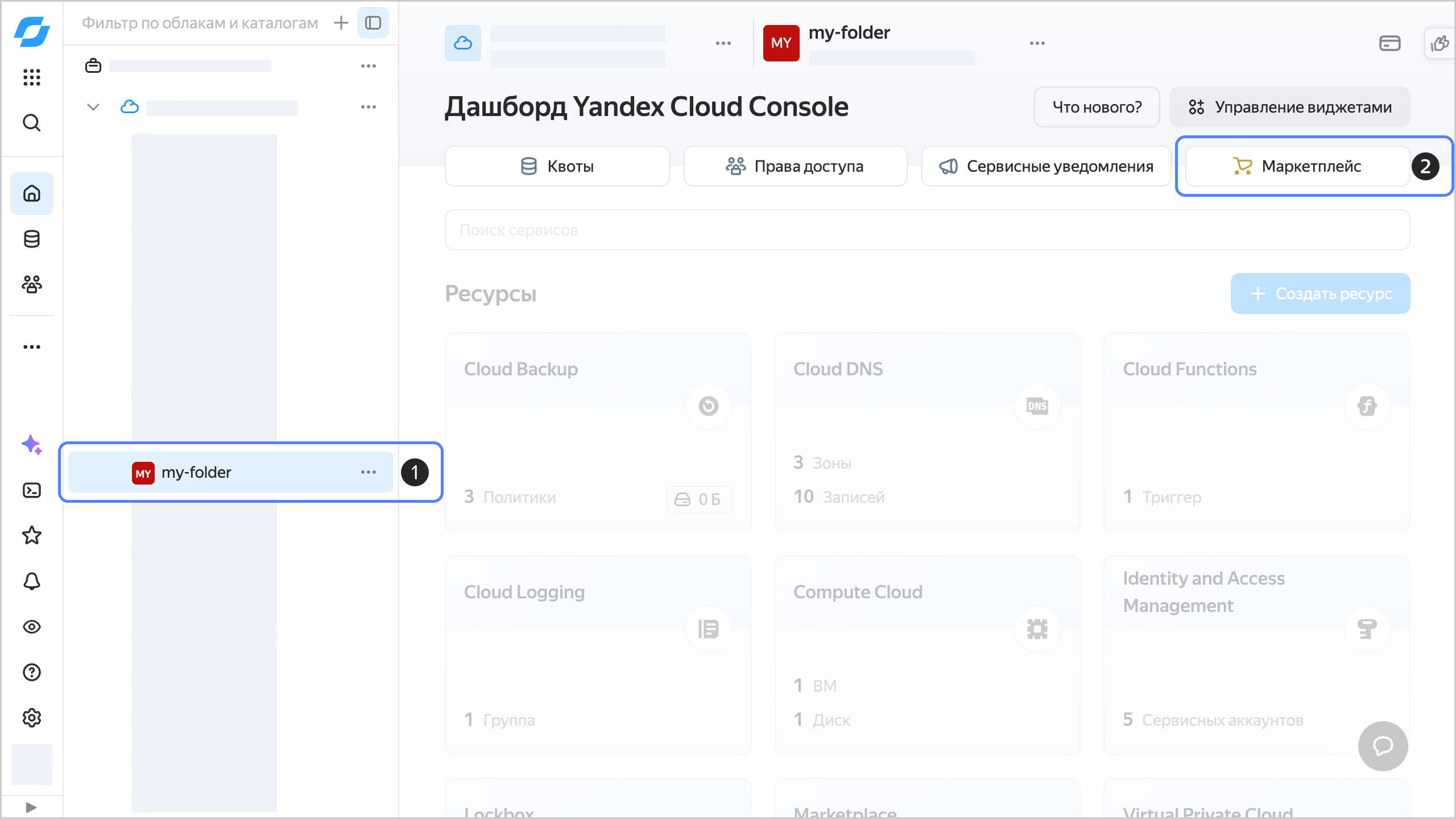The height and width of the screenshot is (819, 1456).
Task: Open the support chat bubble button
Action: point(1383,746)
